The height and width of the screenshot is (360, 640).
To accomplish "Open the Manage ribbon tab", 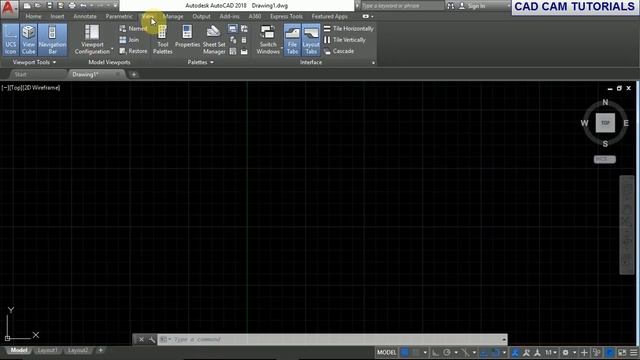I will click(x=173, y=16).
